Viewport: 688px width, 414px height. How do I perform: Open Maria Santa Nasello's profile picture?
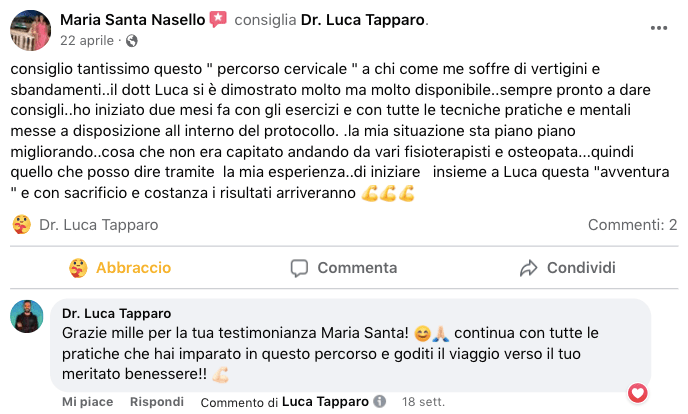29,30
